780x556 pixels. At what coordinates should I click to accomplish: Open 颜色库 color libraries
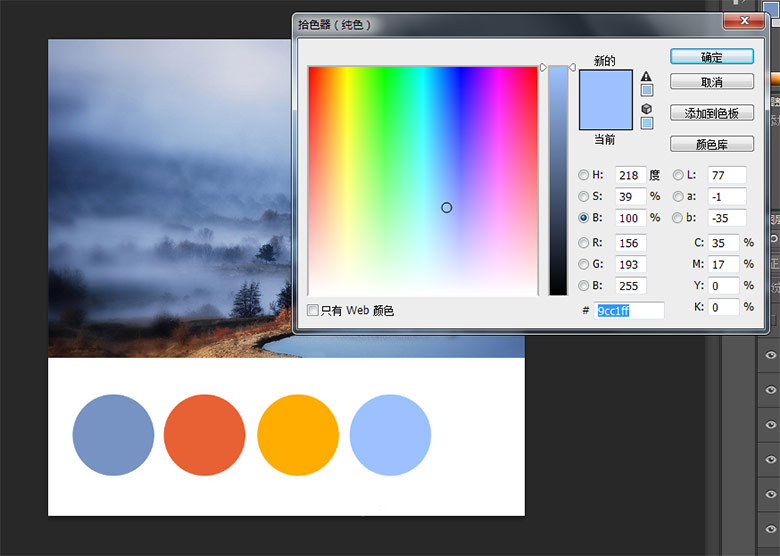(x=712, y=144)
